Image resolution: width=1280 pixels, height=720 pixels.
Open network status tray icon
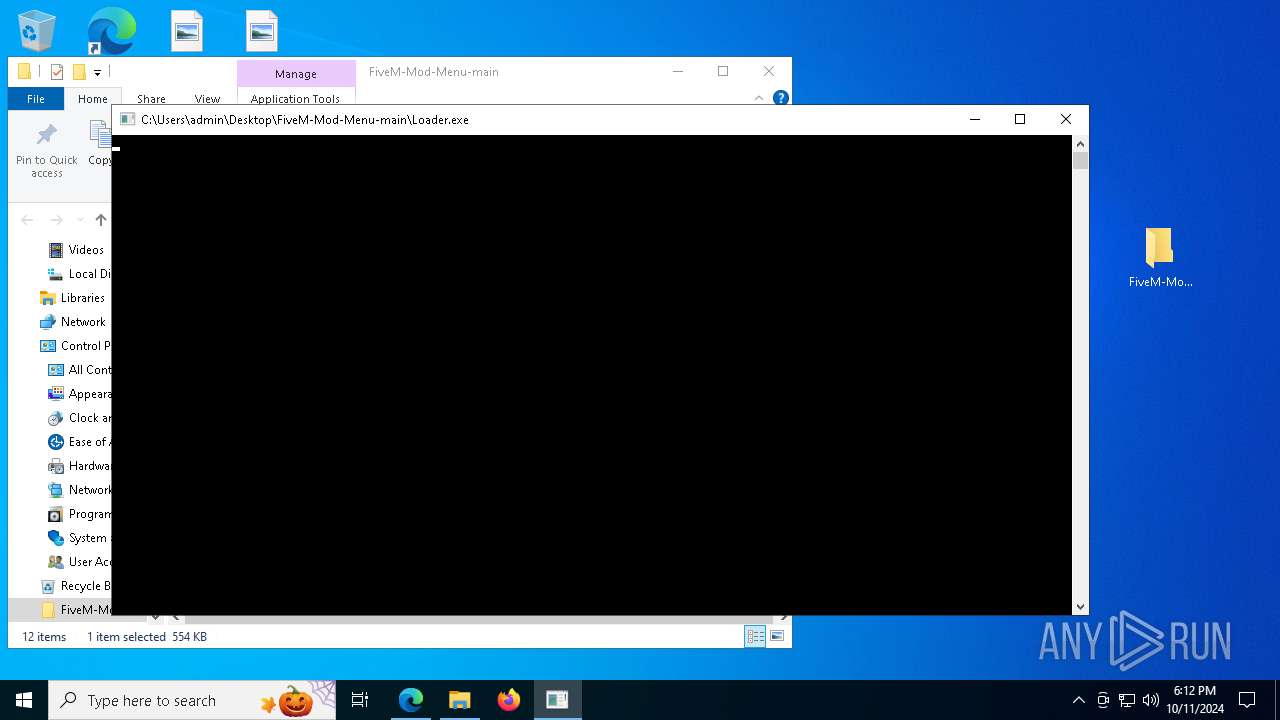coord(1127,700)
